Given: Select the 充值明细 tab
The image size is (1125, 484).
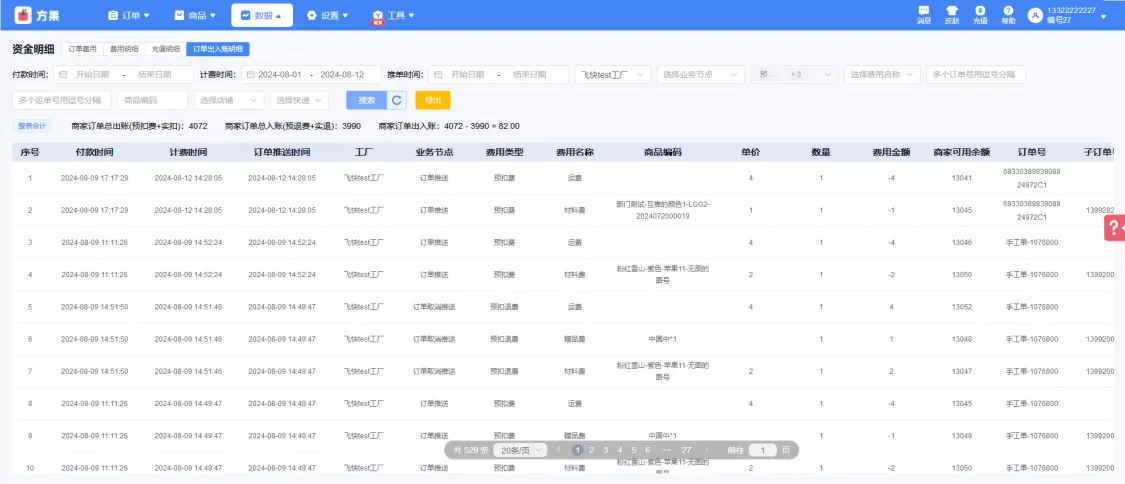Looking at the screenshot, I should pos(165,48).
